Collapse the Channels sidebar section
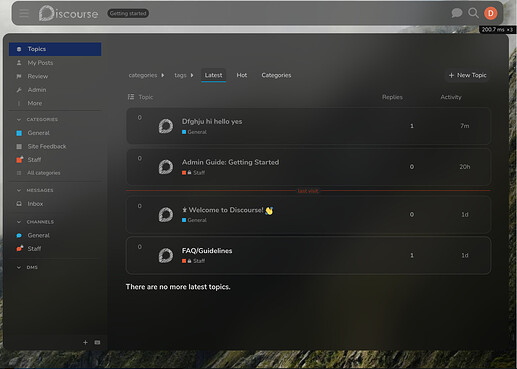Image resolution: width=517 pixels, height=369 pixels. [x=36, y=222]
